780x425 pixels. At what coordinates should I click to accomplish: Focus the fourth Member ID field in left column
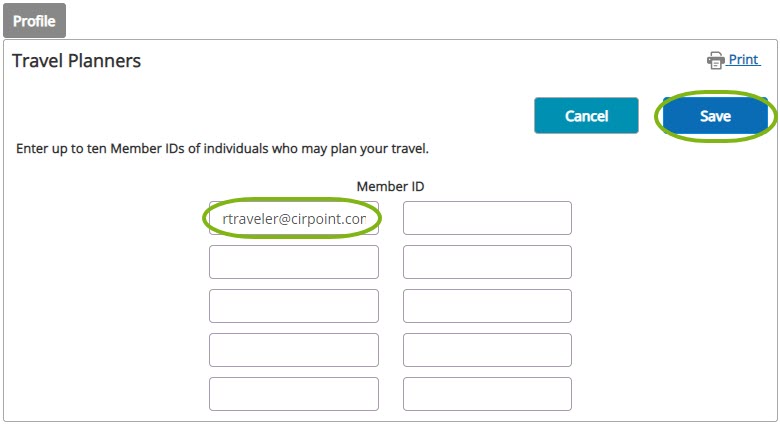click(x=293, y=350)
